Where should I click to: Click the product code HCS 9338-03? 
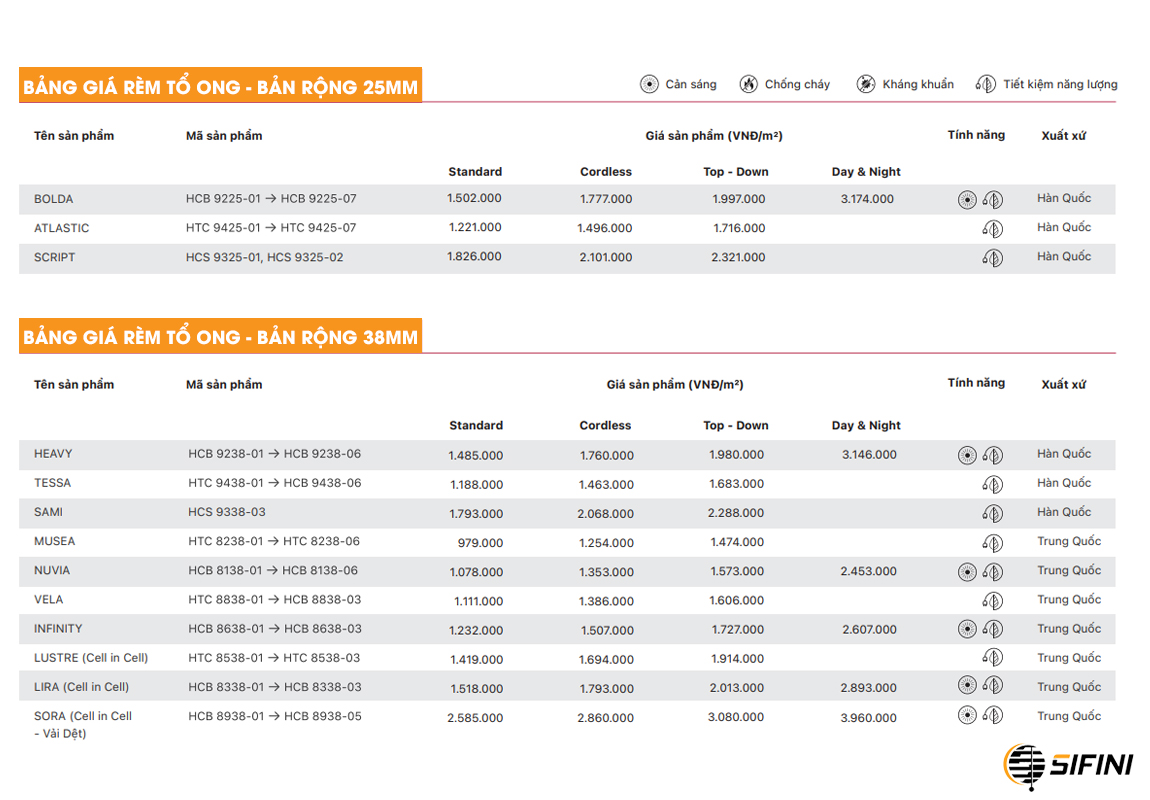click(x=227, y=512)
